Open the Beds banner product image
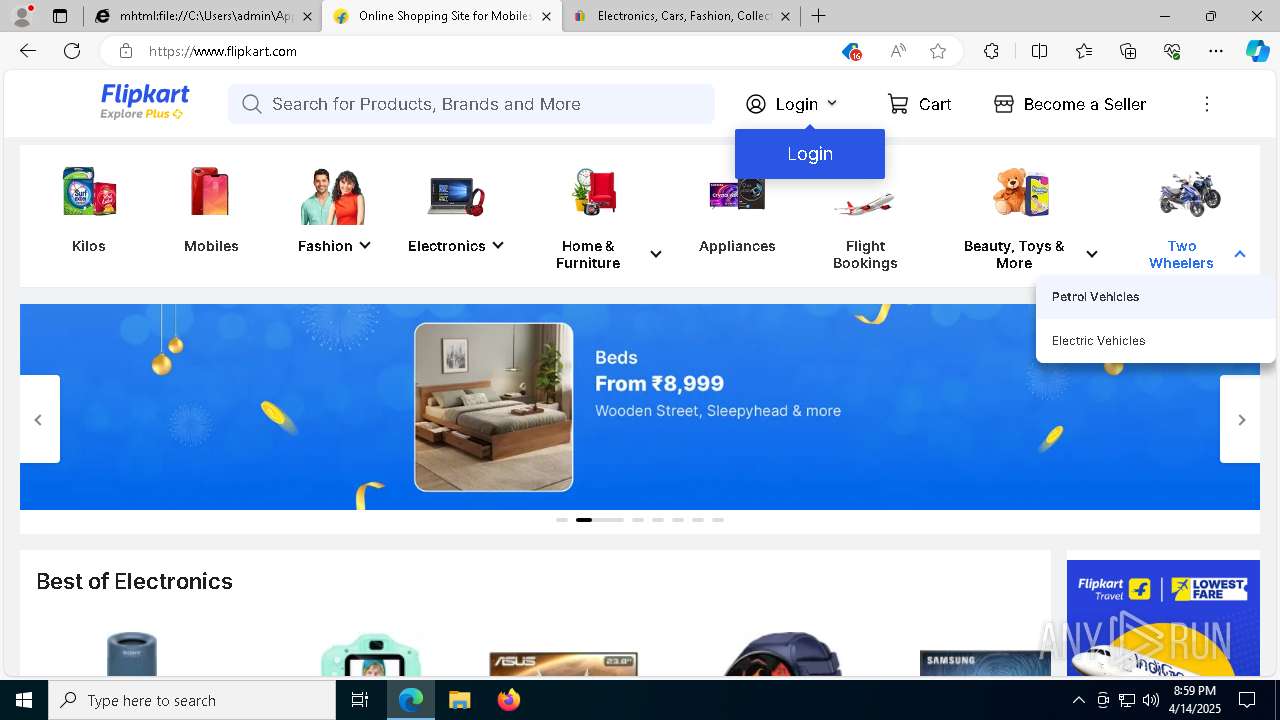1280x720 pixels. [x=494, y=407]
